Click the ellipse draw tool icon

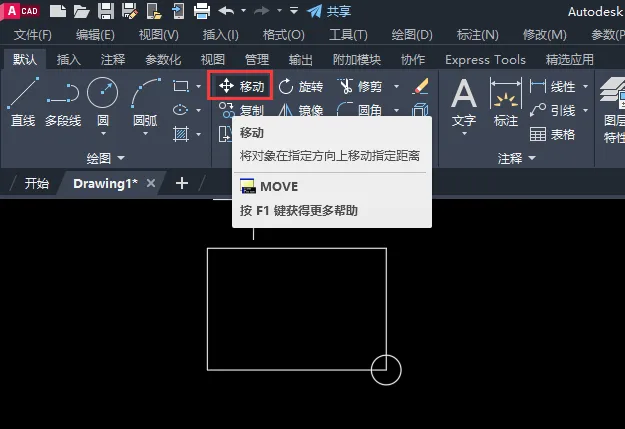tap(181, 110)
